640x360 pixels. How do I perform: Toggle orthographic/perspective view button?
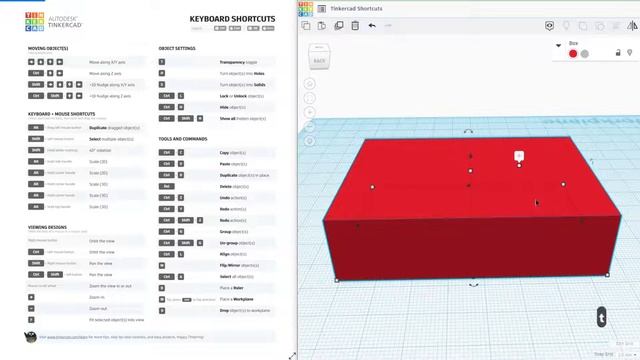click(x=310, y=141)
